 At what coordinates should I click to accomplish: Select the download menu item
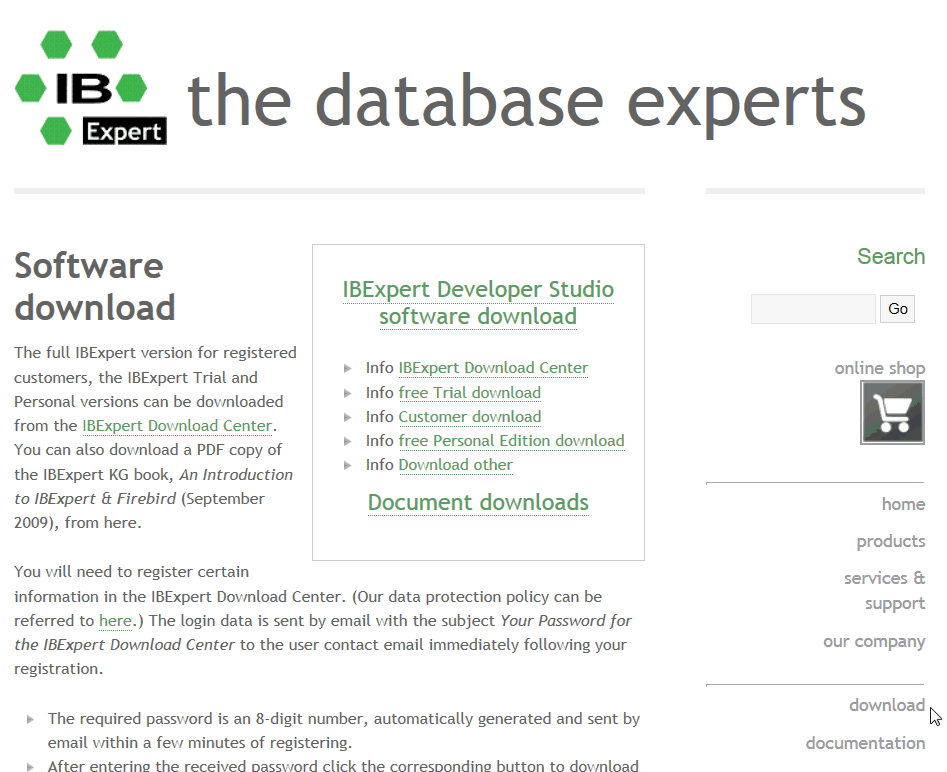point(887,705)
